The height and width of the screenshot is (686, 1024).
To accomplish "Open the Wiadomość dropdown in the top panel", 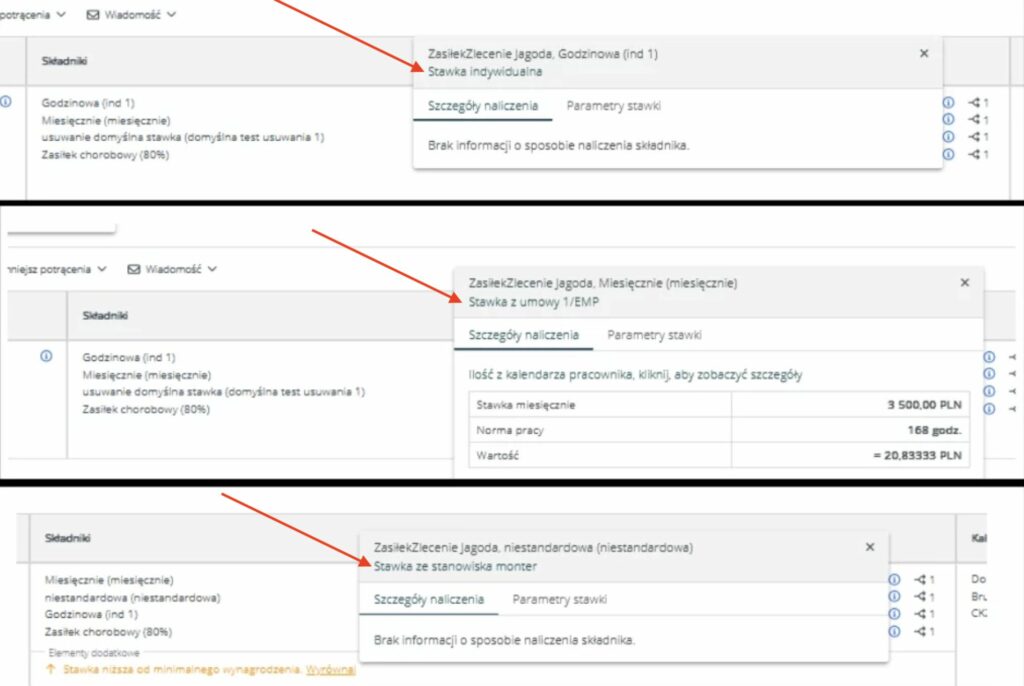I will click(x=140, y=15).
